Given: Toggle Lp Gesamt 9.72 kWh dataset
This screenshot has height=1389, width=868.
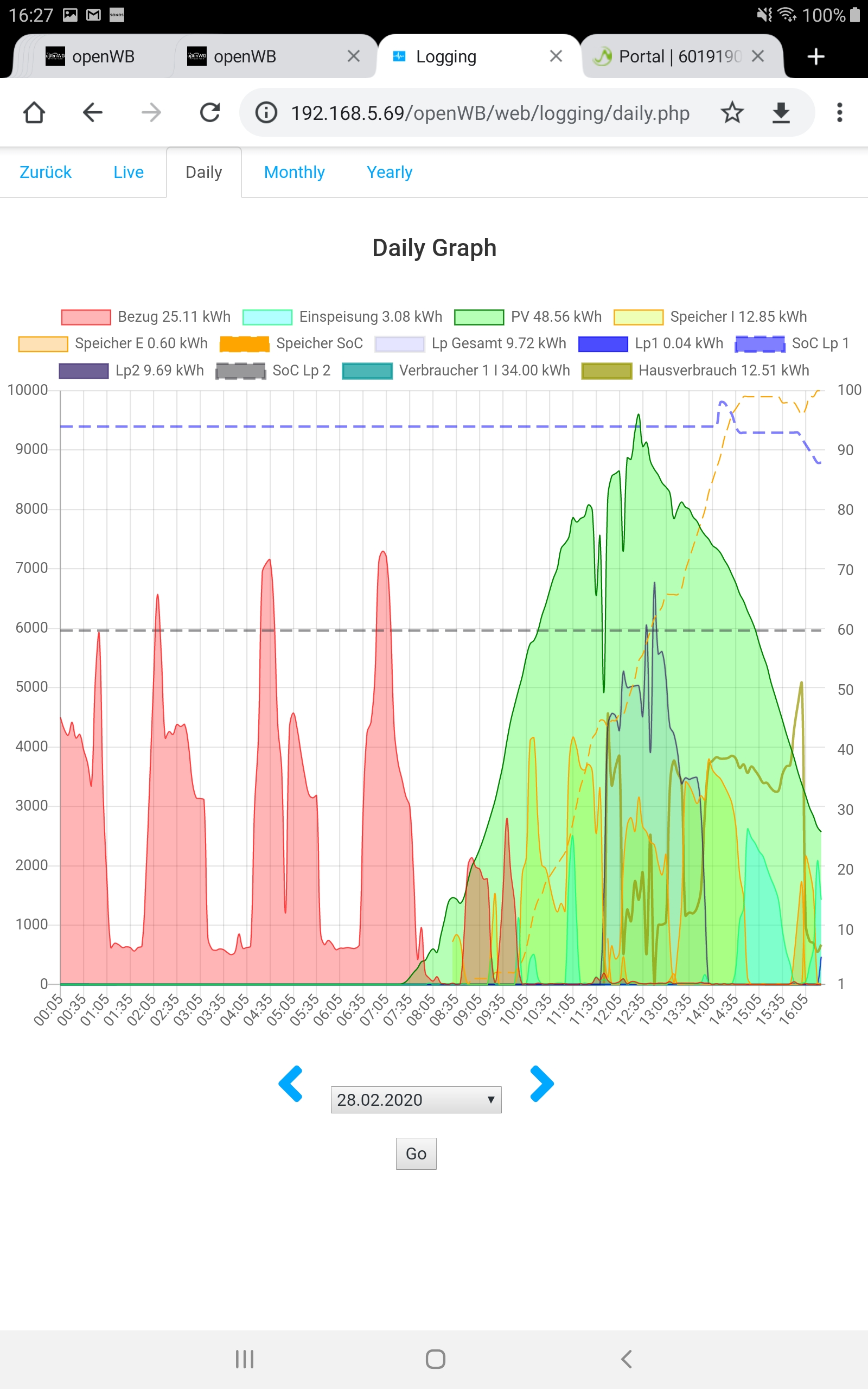Looking at the screenshot, I should (x=471, y=343).
